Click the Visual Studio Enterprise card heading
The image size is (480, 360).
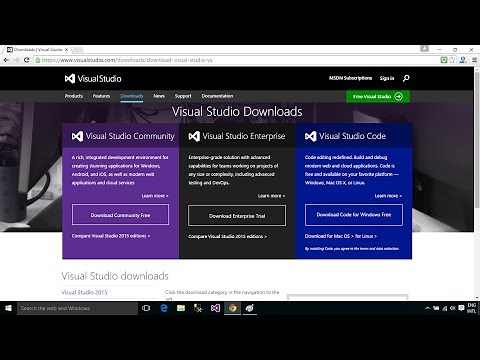(244, 136)
